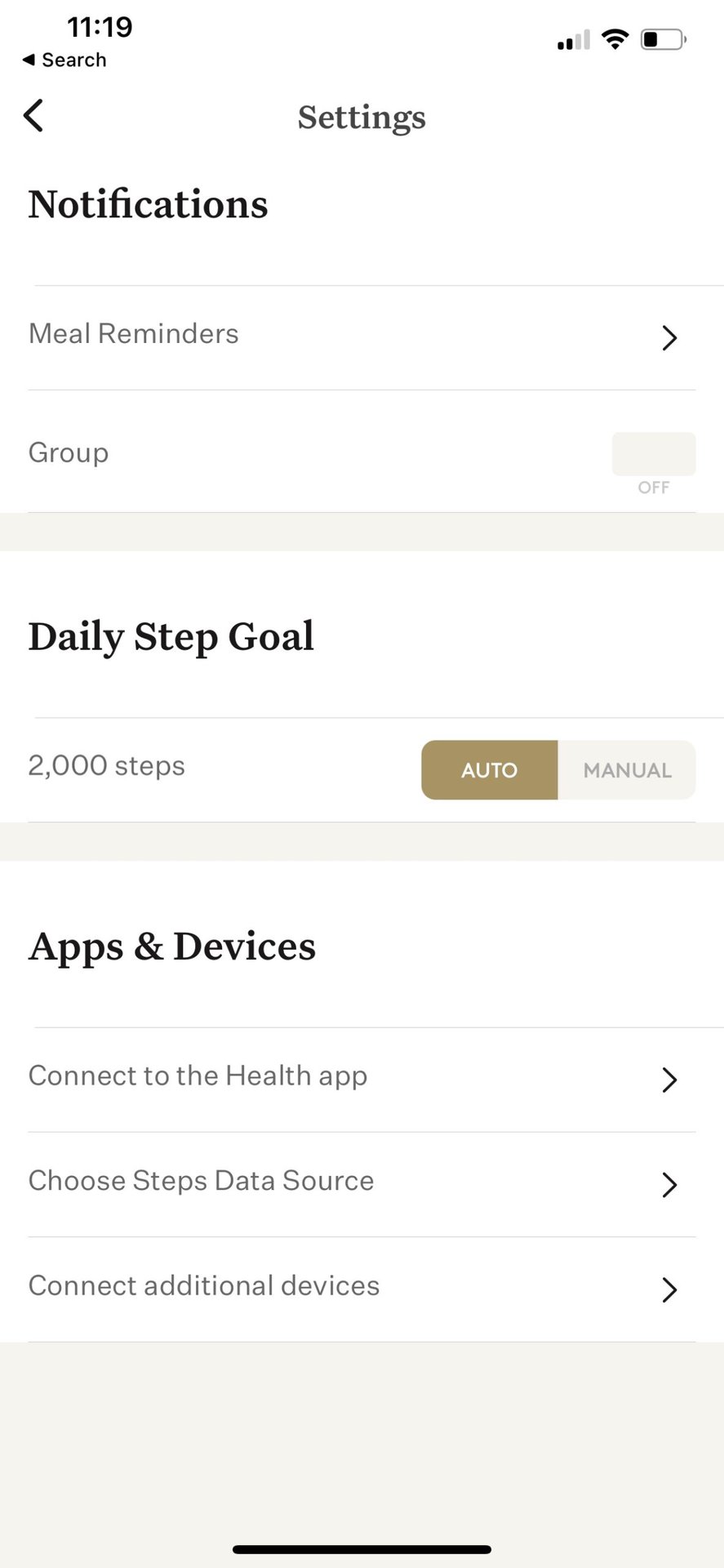Tap the home indicator bar
Screen dimensions: 724x1568
click(x=362, y=1549)
